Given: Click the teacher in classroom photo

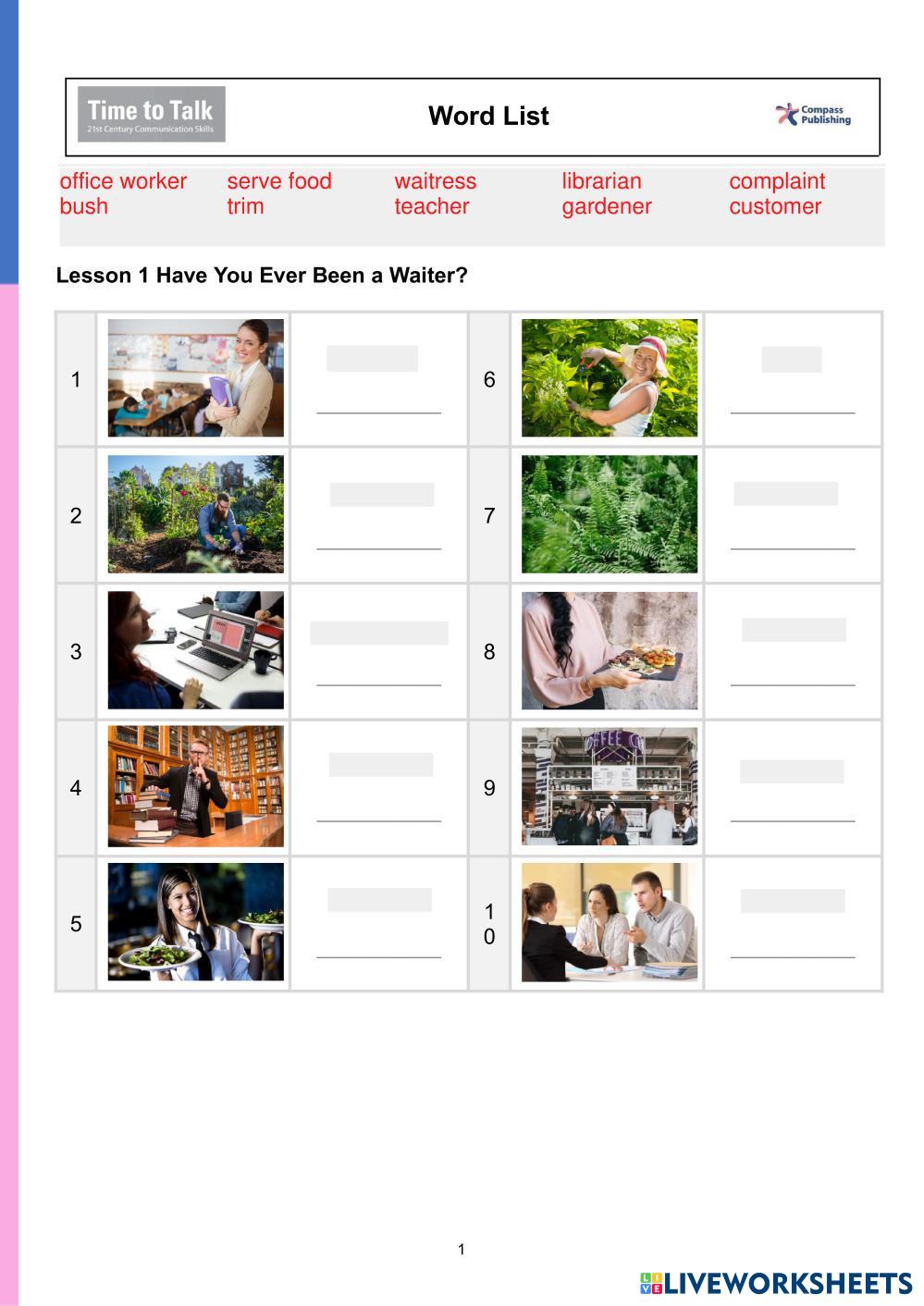Looking at the screenshot, I should click(x=196, y=378).
